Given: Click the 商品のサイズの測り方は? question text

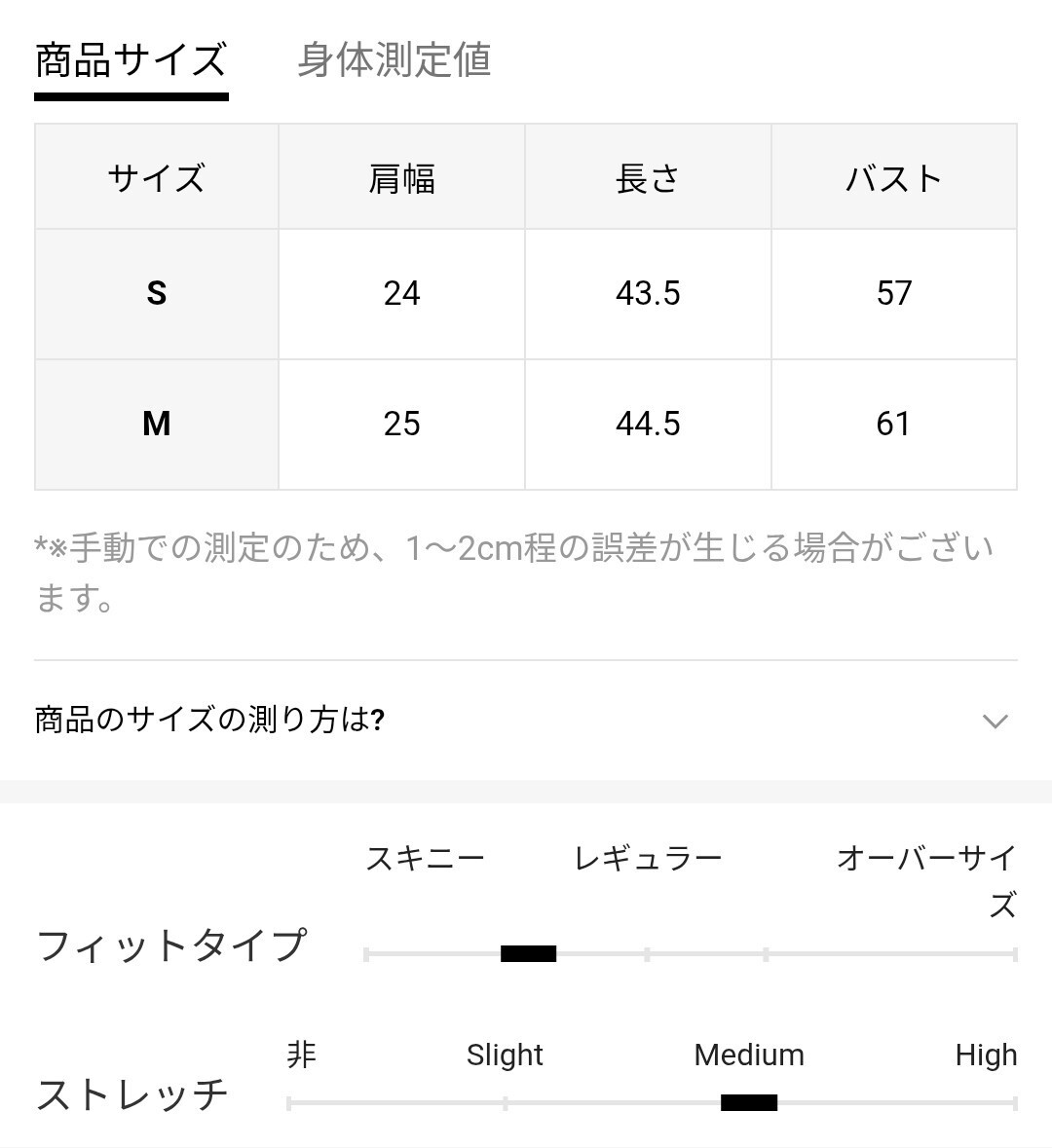Looking at the screenshot, I should point(209,721).
